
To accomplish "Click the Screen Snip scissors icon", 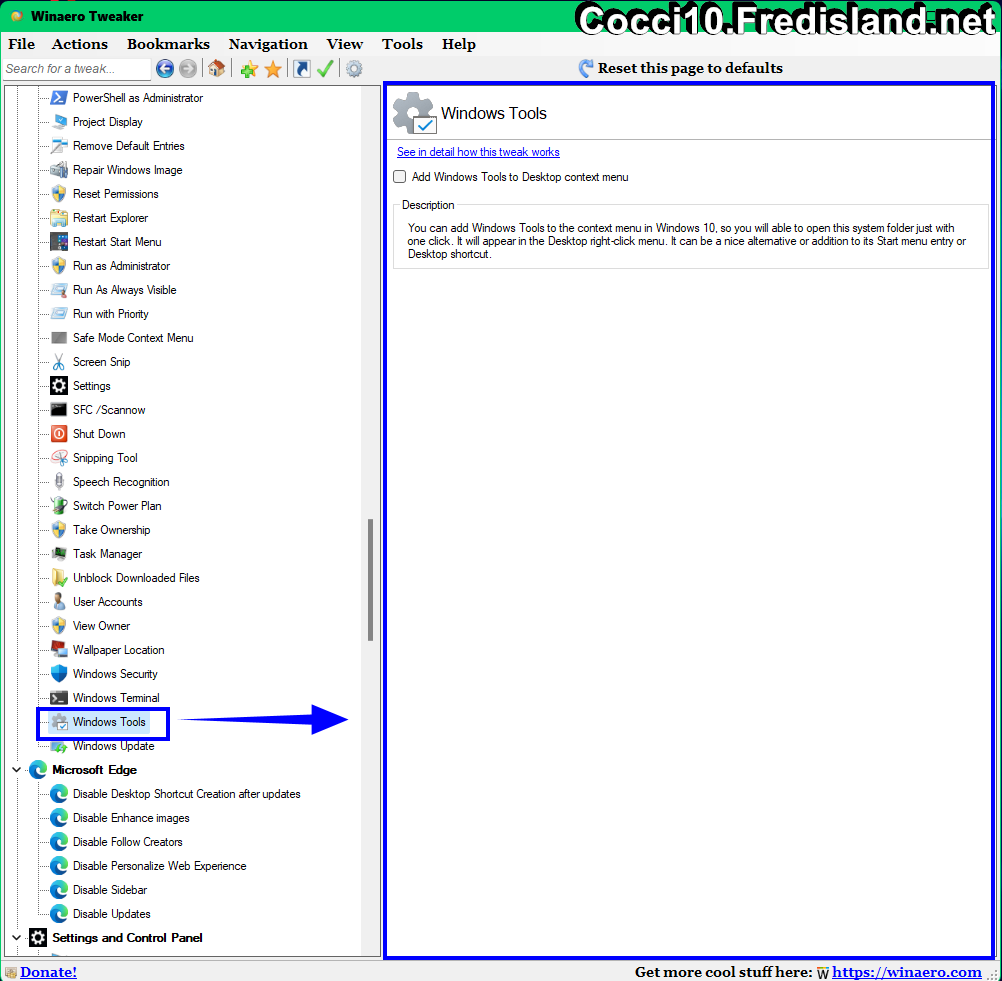I will (x=59, y=362).
